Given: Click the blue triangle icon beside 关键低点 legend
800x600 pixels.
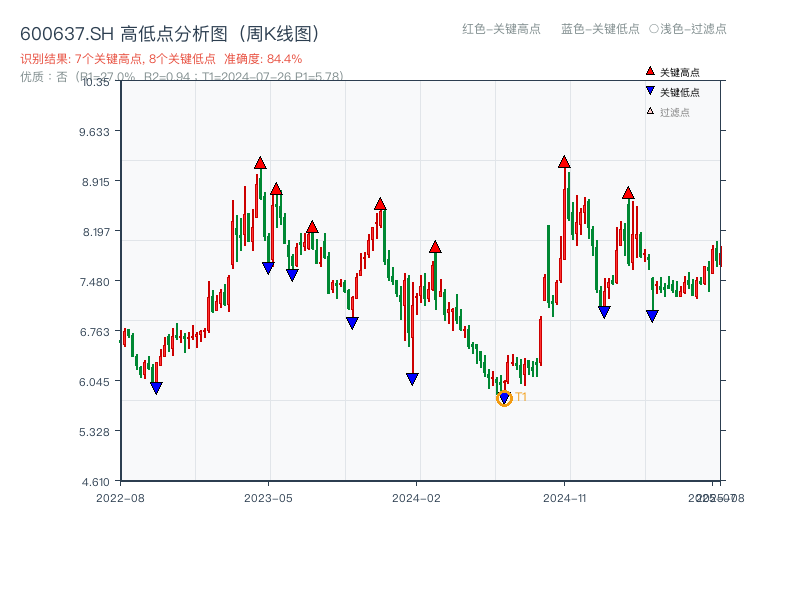Looking at the screenshot, I should [648, 89].
